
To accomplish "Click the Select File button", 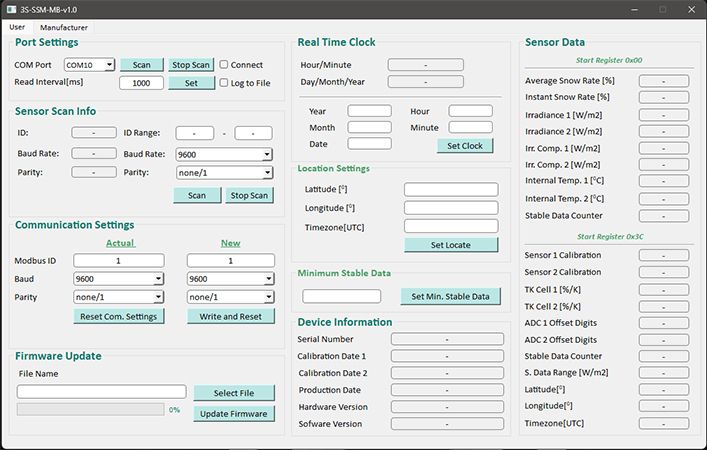I will pyautogui.click(x=234, y=393).
